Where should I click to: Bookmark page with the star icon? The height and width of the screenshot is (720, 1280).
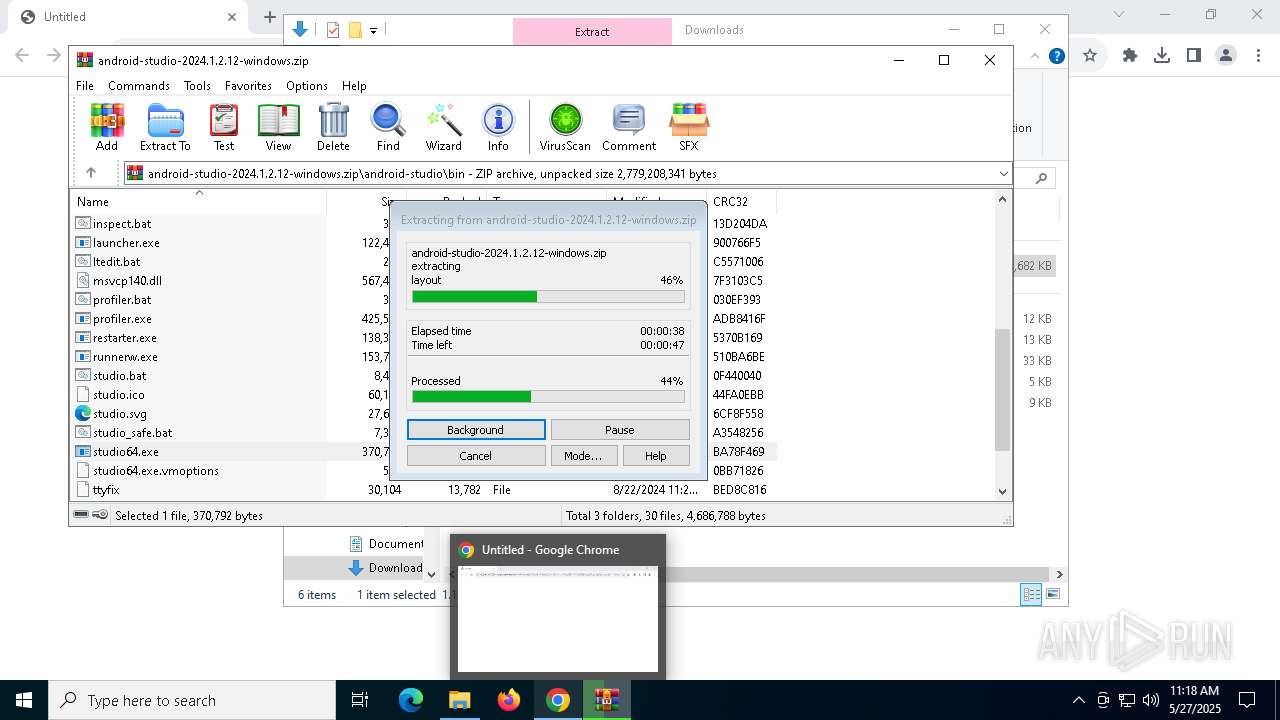pos(1090,56)
